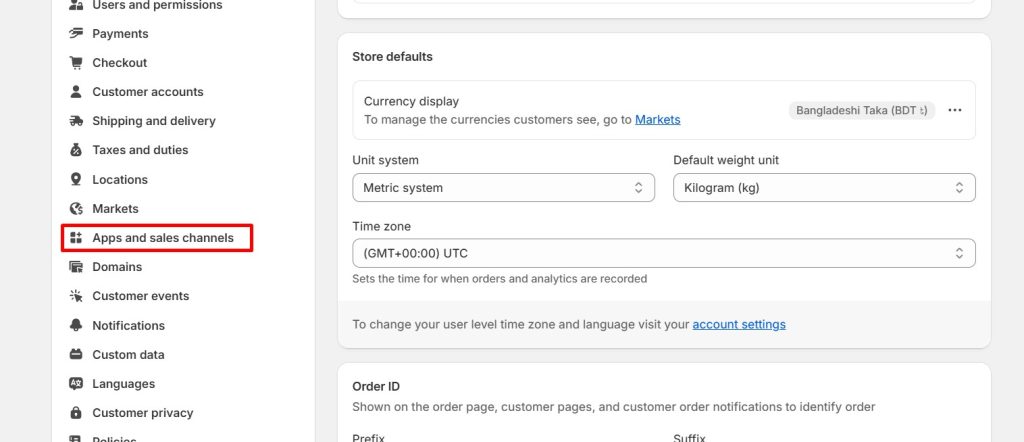This screenshot has width=1024, height=442.
Task: Click the Customer events cursor icon
Action: (76, 296)
